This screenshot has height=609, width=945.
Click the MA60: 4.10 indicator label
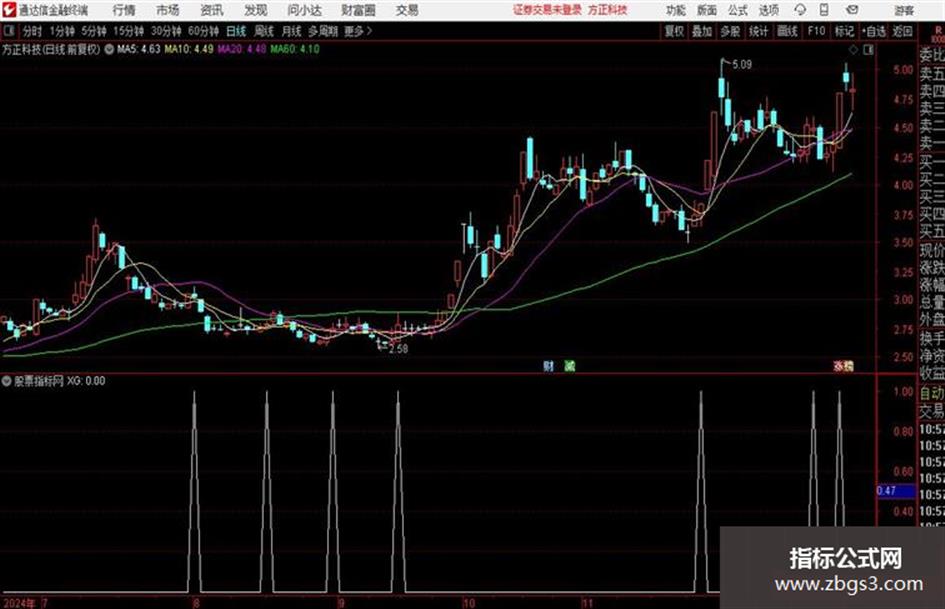[295, 49]
